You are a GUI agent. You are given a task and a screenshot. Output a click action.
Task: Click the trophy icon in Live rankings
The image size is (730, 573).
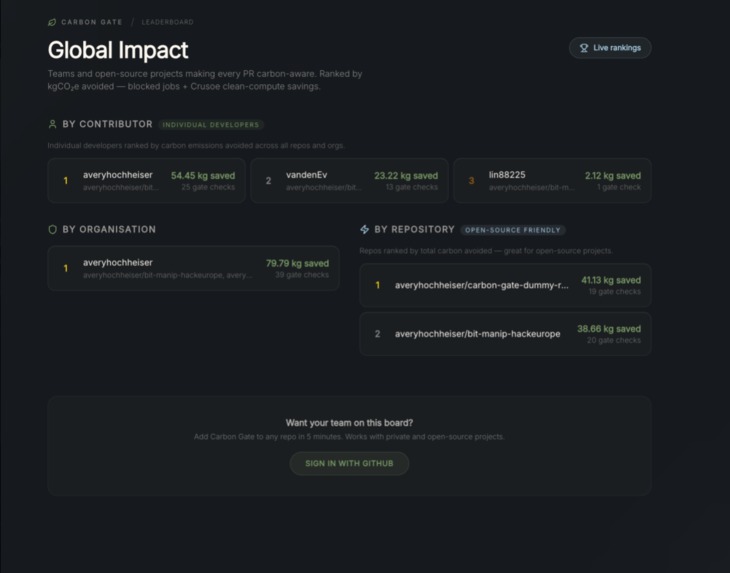tap(584, 48)
